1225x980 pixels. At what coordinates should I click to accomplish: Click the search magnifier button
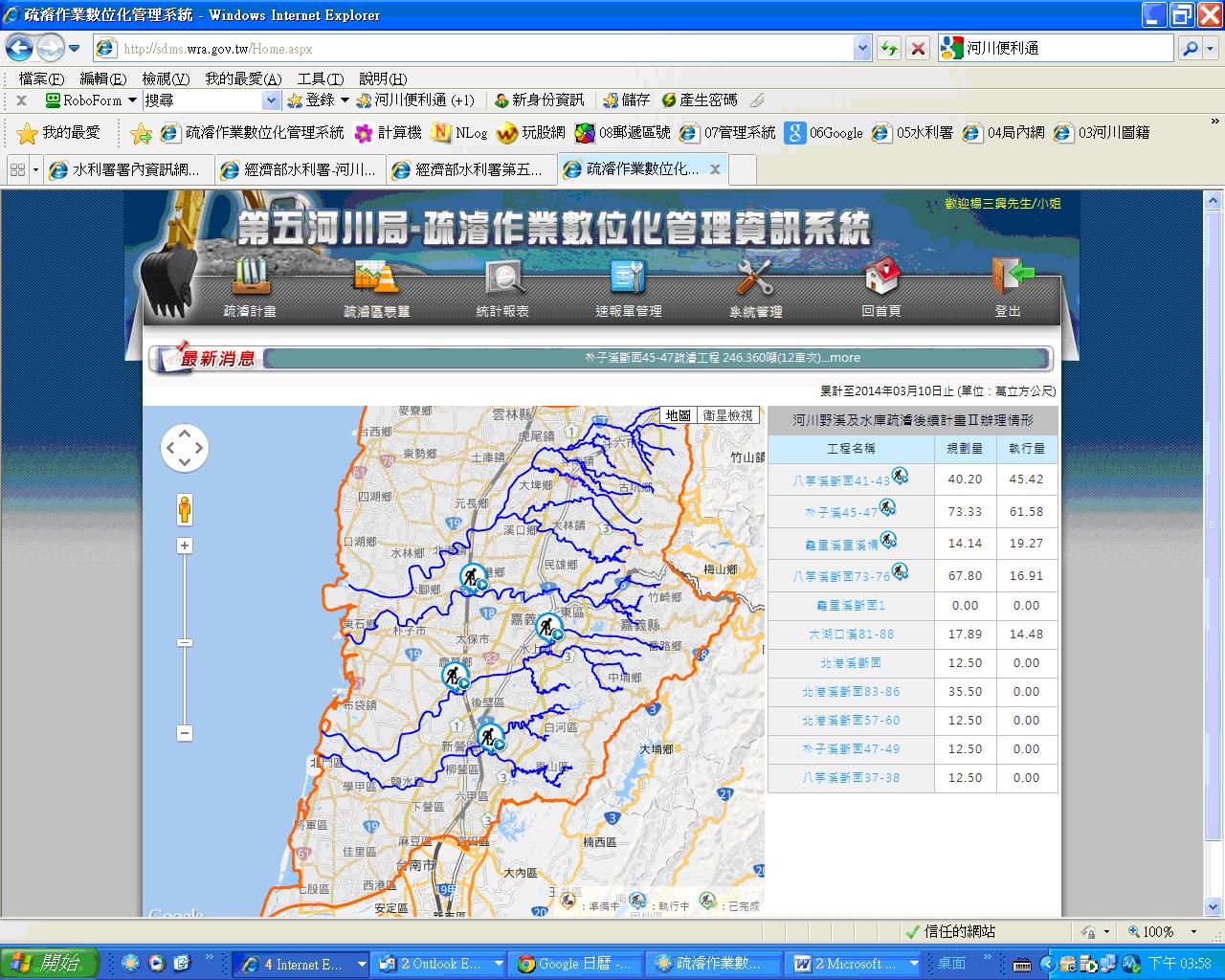click(1190, 48)
